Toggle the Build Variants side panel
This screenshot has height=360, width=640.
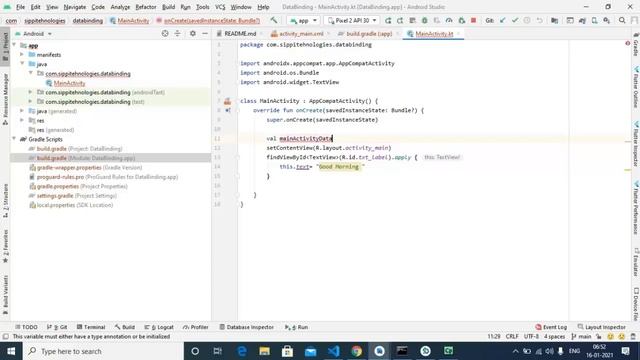click(x=5, y=295)
